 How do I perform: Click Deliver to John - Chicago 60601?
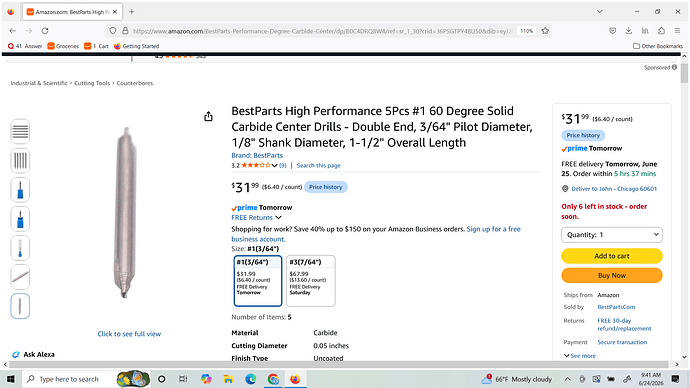coord(614,189)
